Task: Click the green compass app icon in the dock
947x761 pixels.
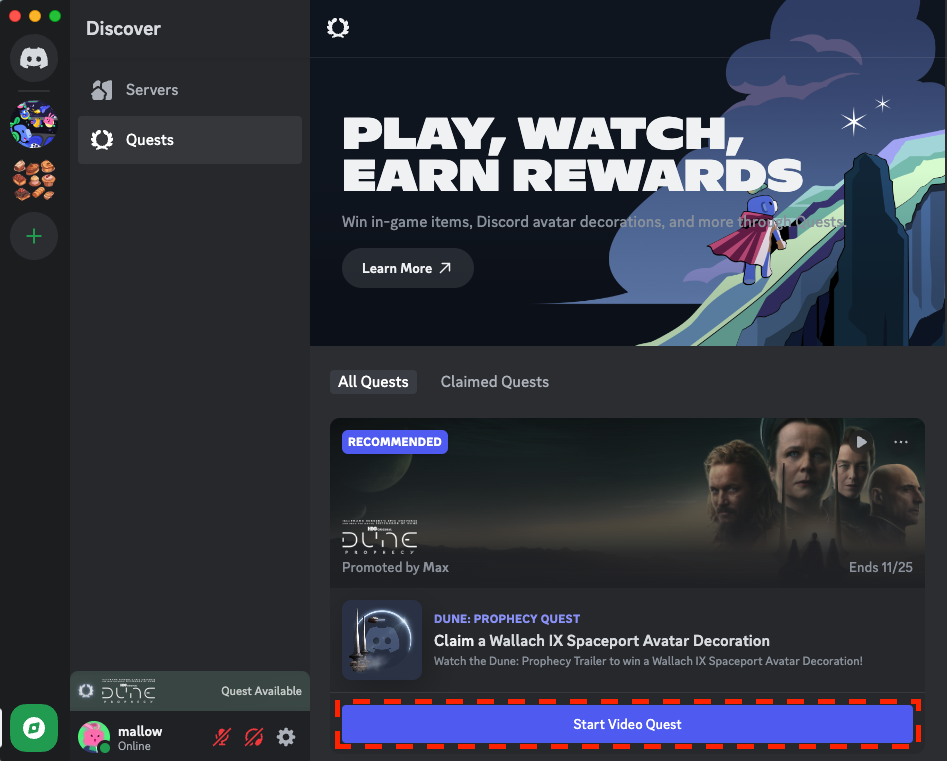Action: click(x=33, y=728)
